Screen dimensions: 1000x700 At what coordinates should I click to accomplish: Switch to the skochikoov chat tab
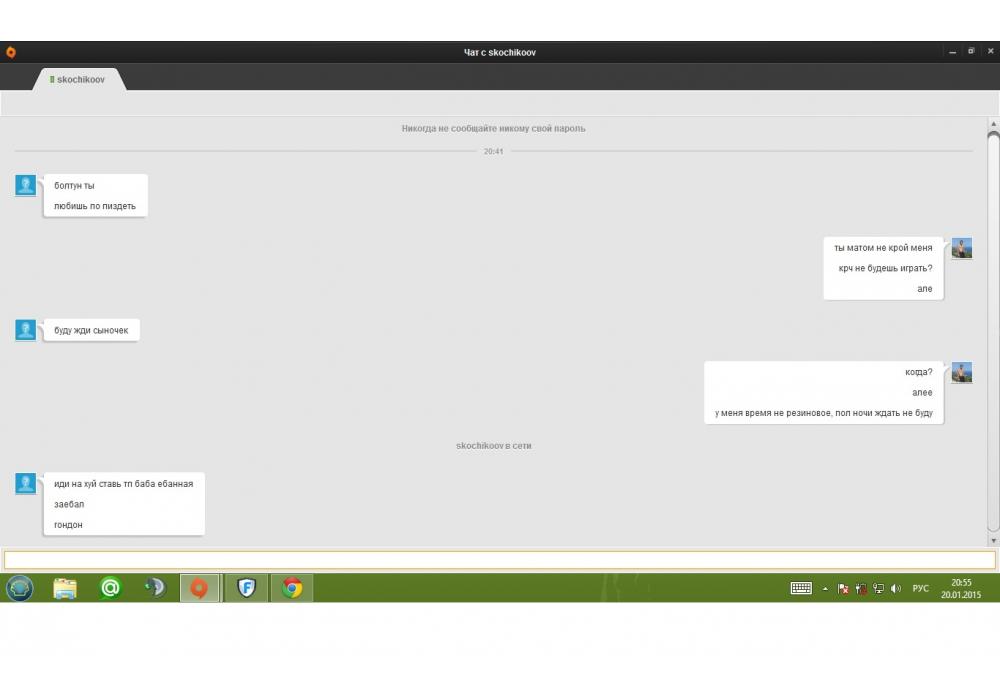[x=79, y=79]
